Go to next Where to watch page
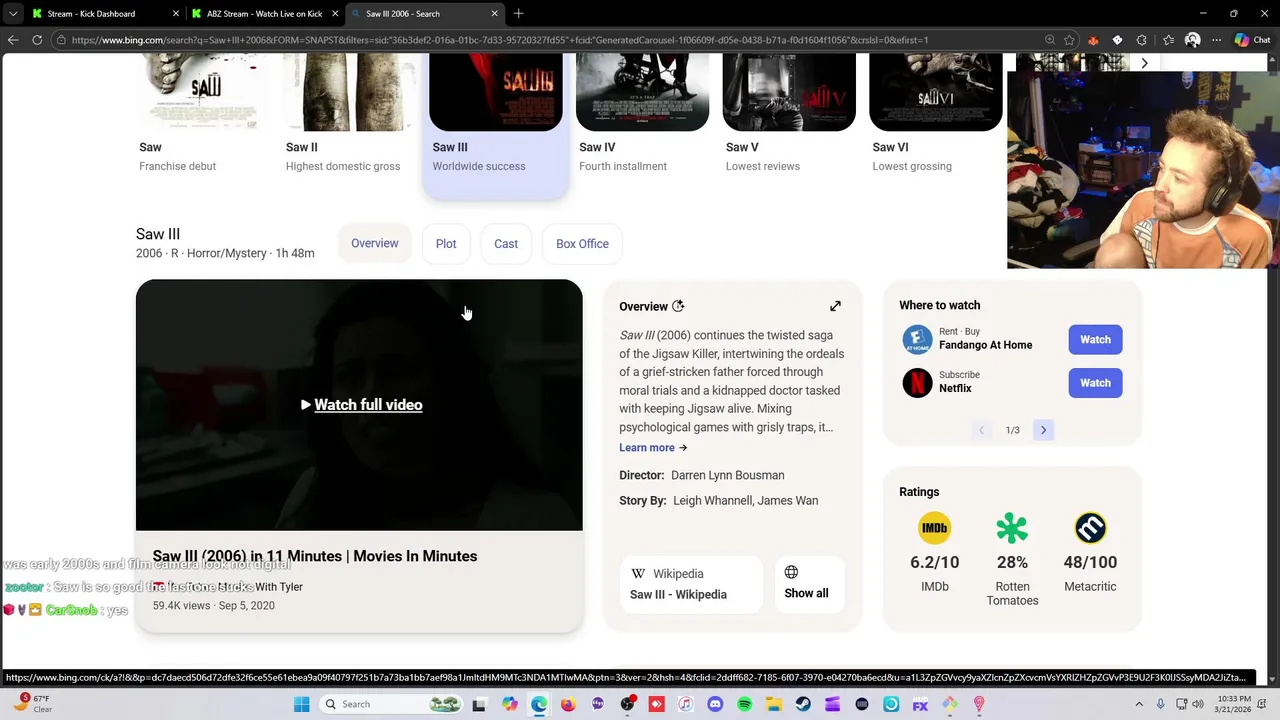 [1043, 430]
